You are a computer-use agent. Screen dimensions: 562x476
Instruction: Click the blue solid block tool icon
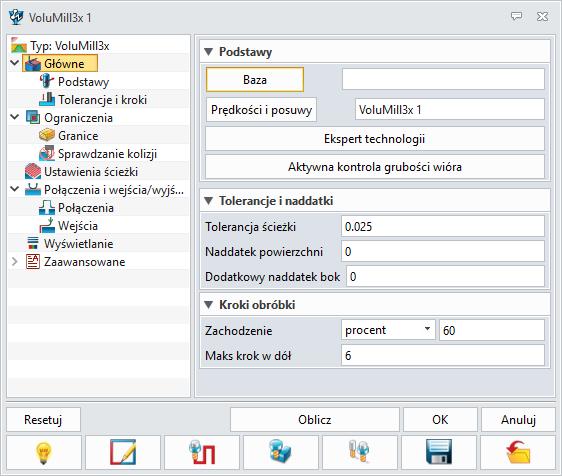click(281, 452)
